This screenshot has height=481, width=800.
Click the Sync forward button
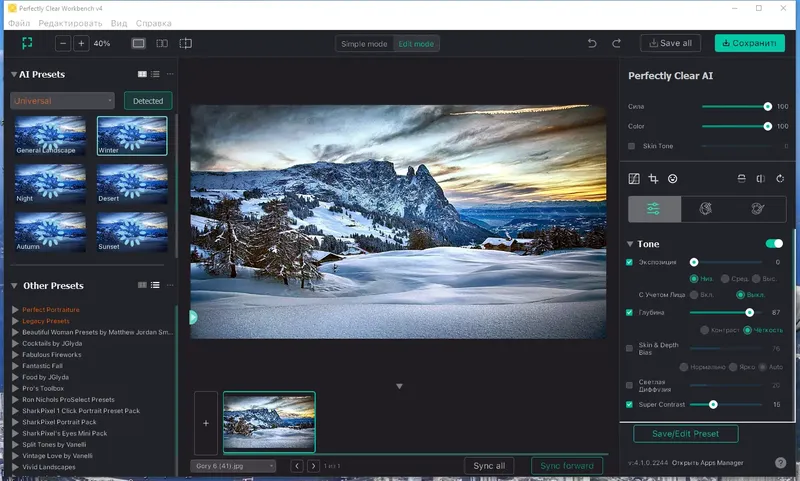point(567,466)
